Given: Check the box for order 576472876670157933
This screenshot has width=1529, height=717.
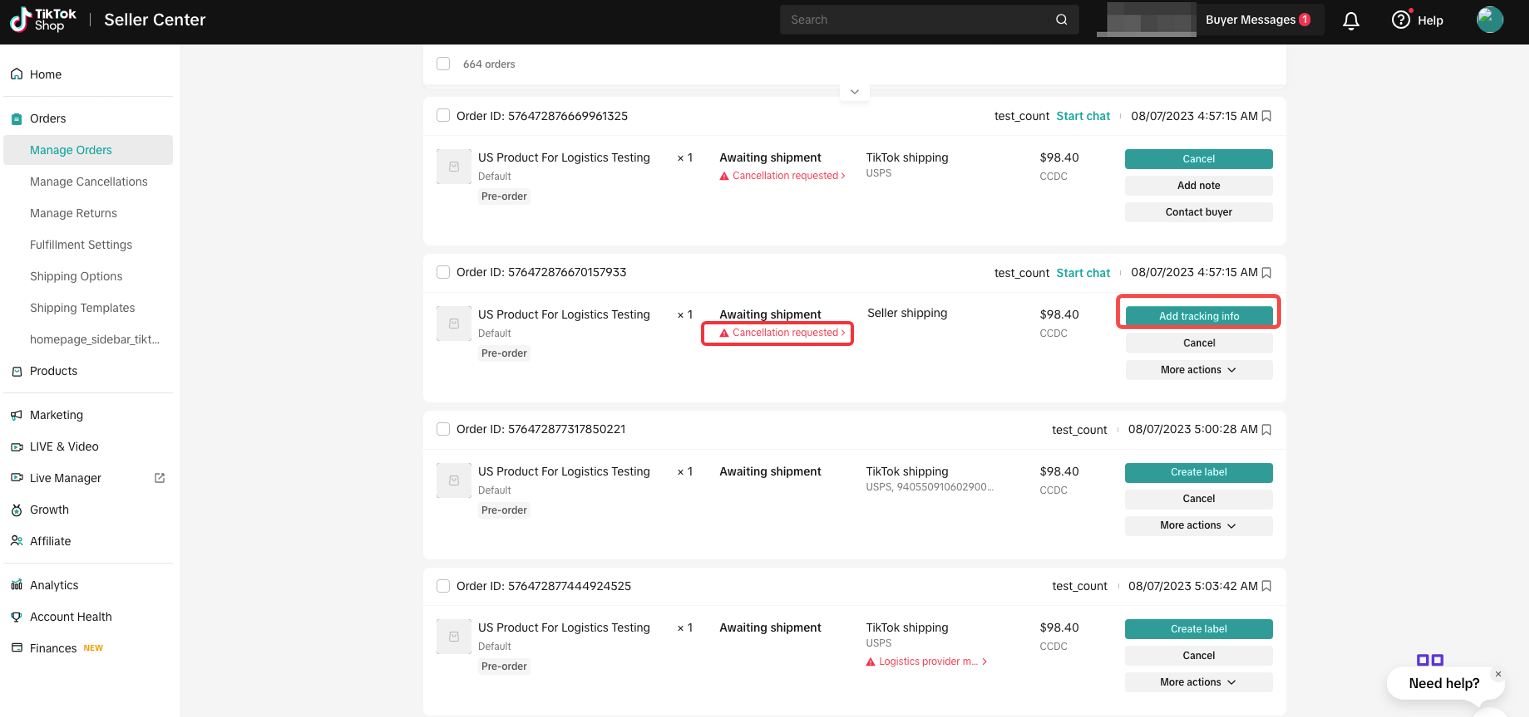Looking at the screenshot, I should (x=443, y=272).
